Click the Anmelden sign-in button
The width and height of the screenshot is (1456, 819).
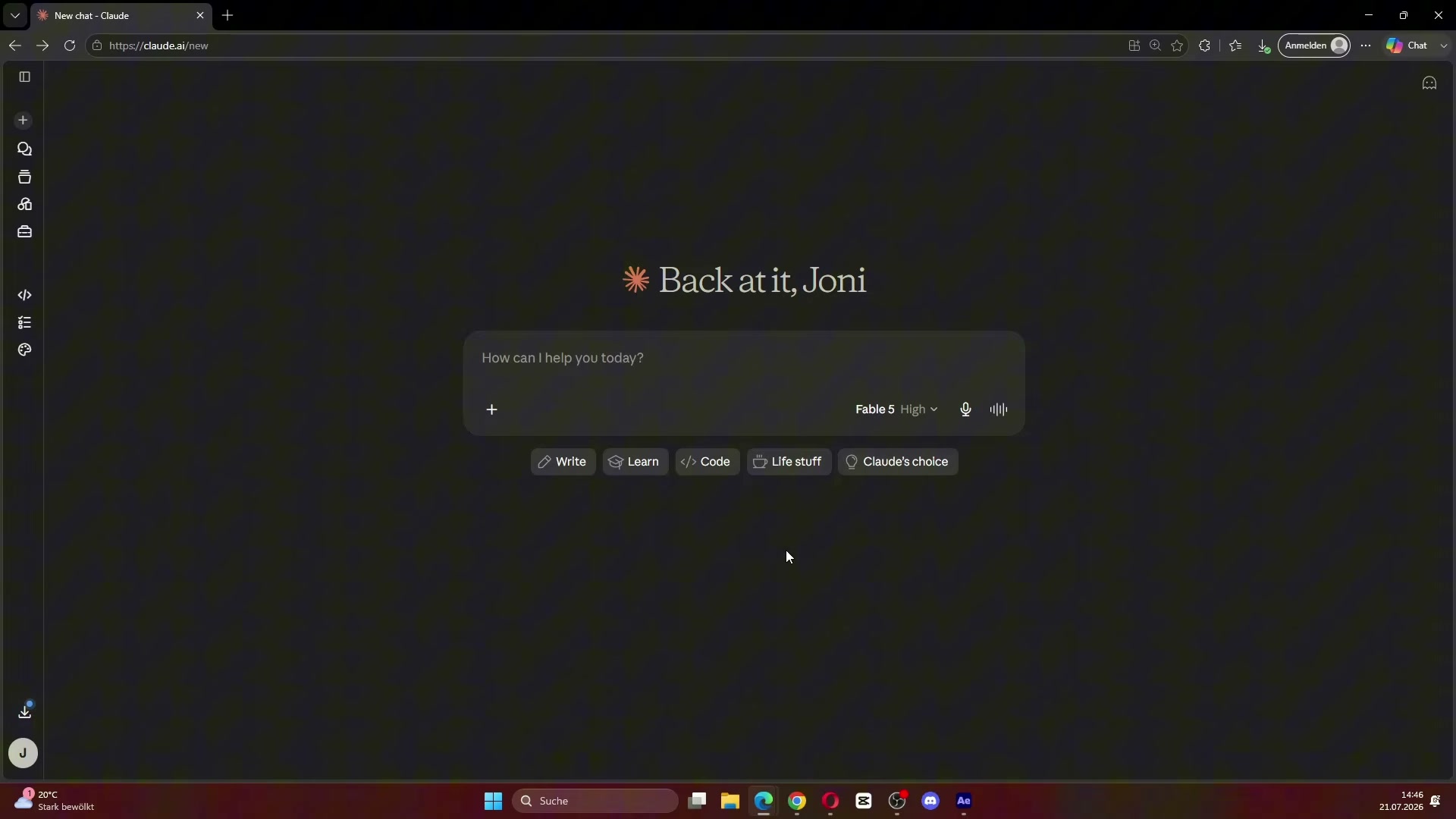(x=1314, y=45)
